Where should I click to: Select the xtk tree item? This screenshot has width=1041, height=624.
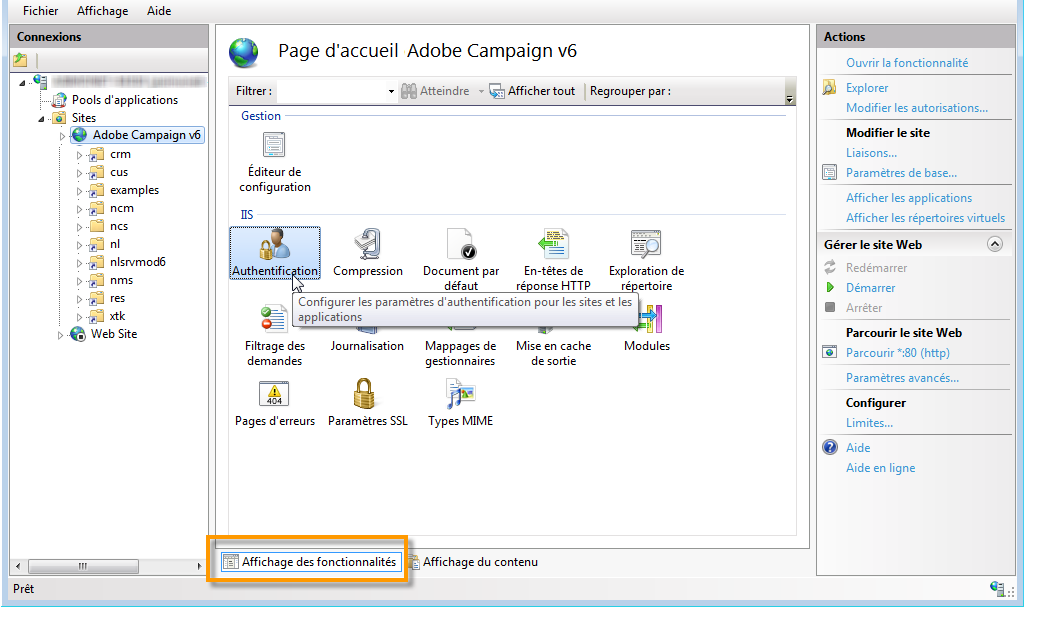[118, 316]
